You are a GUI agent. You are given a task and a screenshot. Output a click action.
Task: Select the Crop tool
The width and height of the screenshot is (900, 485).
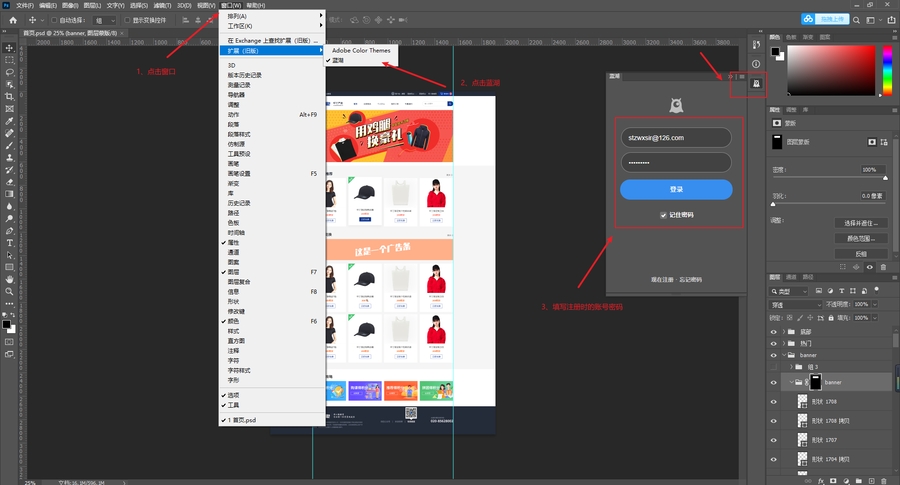pos(9,96)
